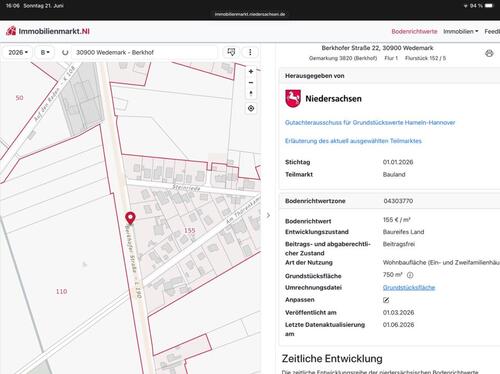Locate my position with the crosshair icon
The width and height of the screenshot is (500, 374).
251,108
